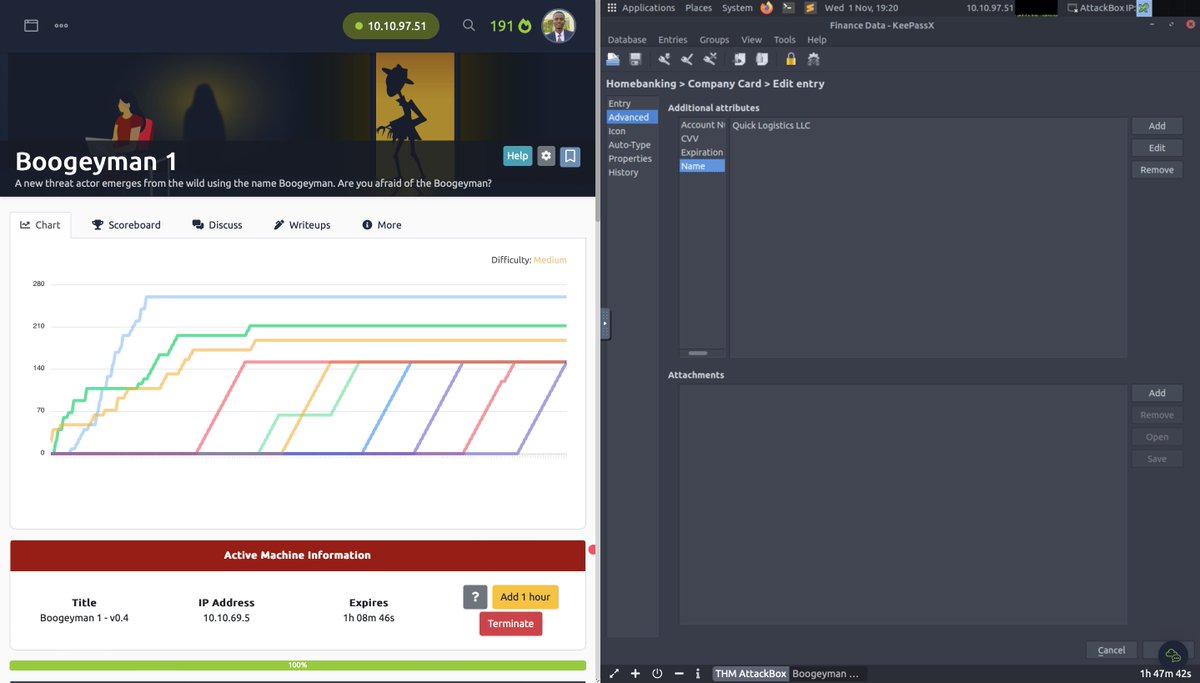
Task: Click the Help button on the room banner
Action: [517, 156]
